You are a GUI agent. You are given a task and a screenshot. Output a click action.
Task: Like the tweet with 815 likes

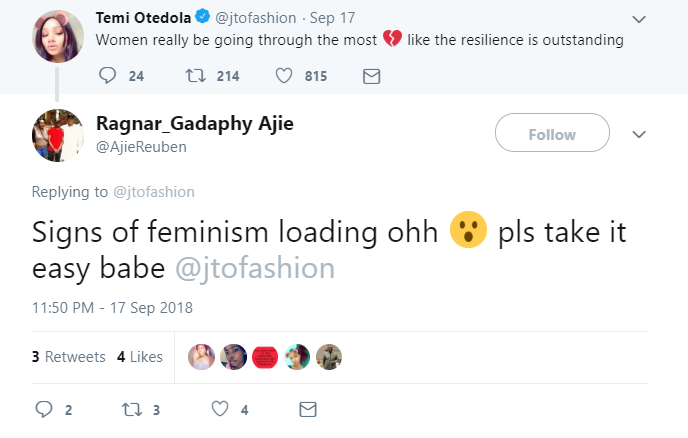[x=283, y=76]
